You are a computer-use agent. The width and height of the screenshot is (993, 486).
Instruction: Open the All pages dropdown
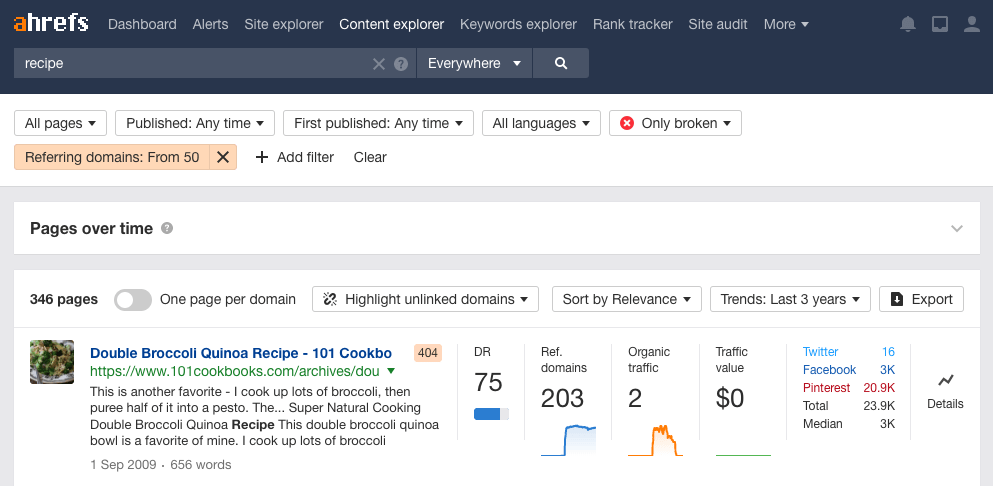tap(60, 123)
